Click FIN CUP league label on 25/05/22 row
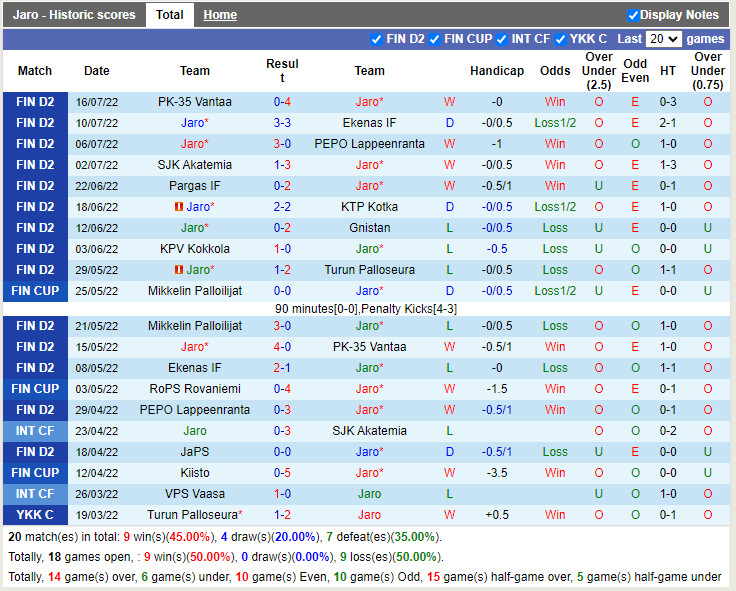736x591 pixels. tap(35, 291)
